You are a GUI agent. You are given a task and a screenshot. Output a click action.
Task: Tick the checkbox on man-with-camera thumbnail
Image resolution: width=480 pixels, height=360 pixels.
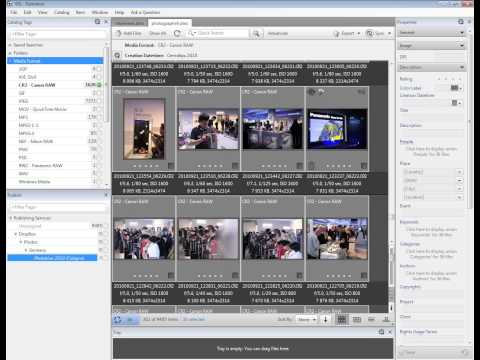click(x=235, y=166)
